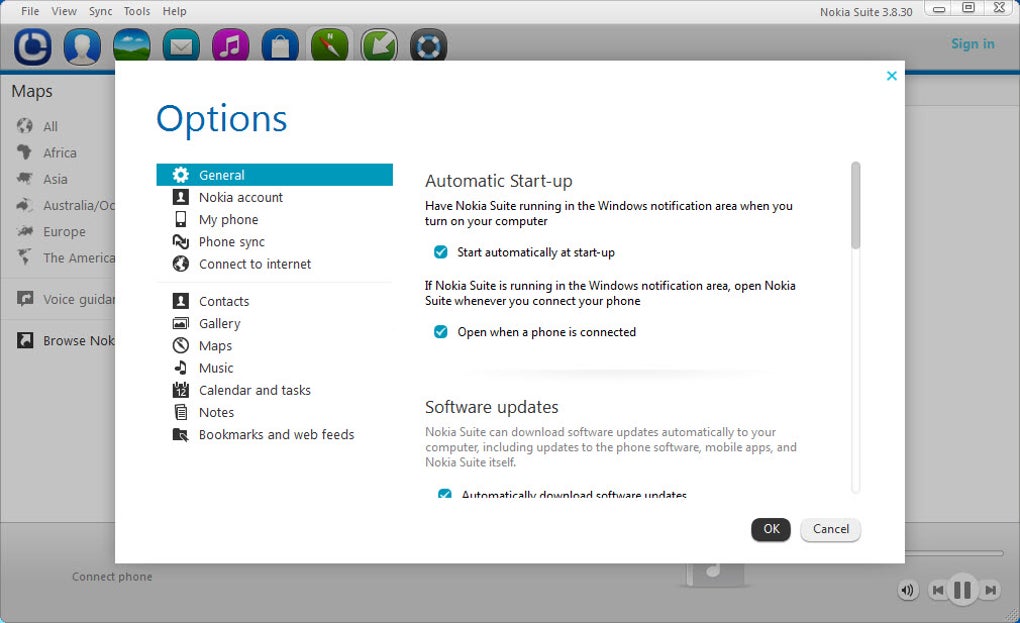Click the Africa continent icon
This screenshot has width=1020, height=623.
[25, 152]
